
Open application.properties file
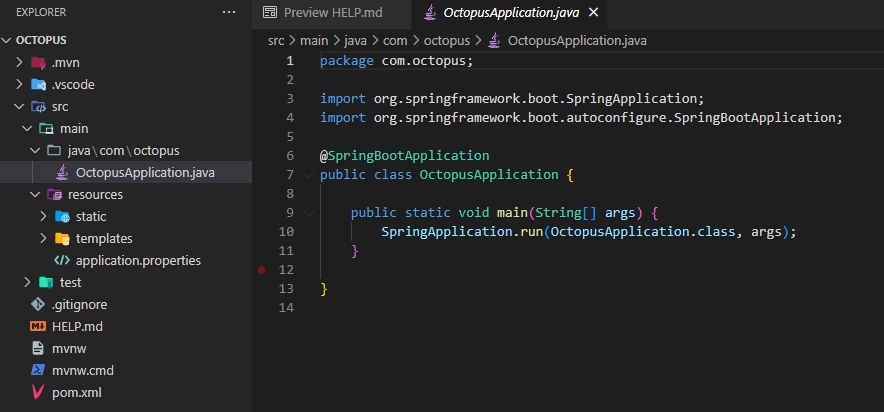click(138, 260)
